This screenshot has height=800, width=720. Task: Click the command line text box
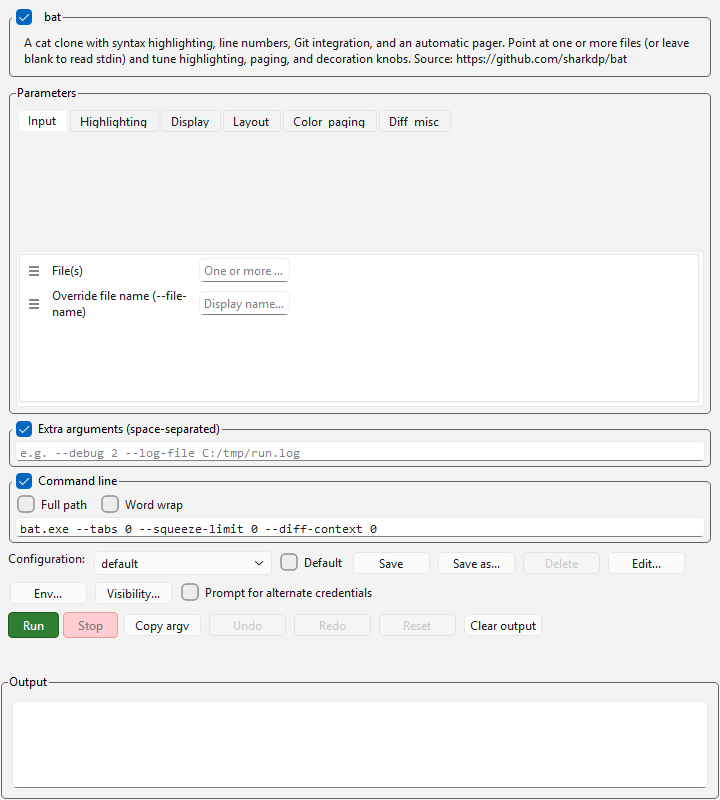click(x=360, y=529)
